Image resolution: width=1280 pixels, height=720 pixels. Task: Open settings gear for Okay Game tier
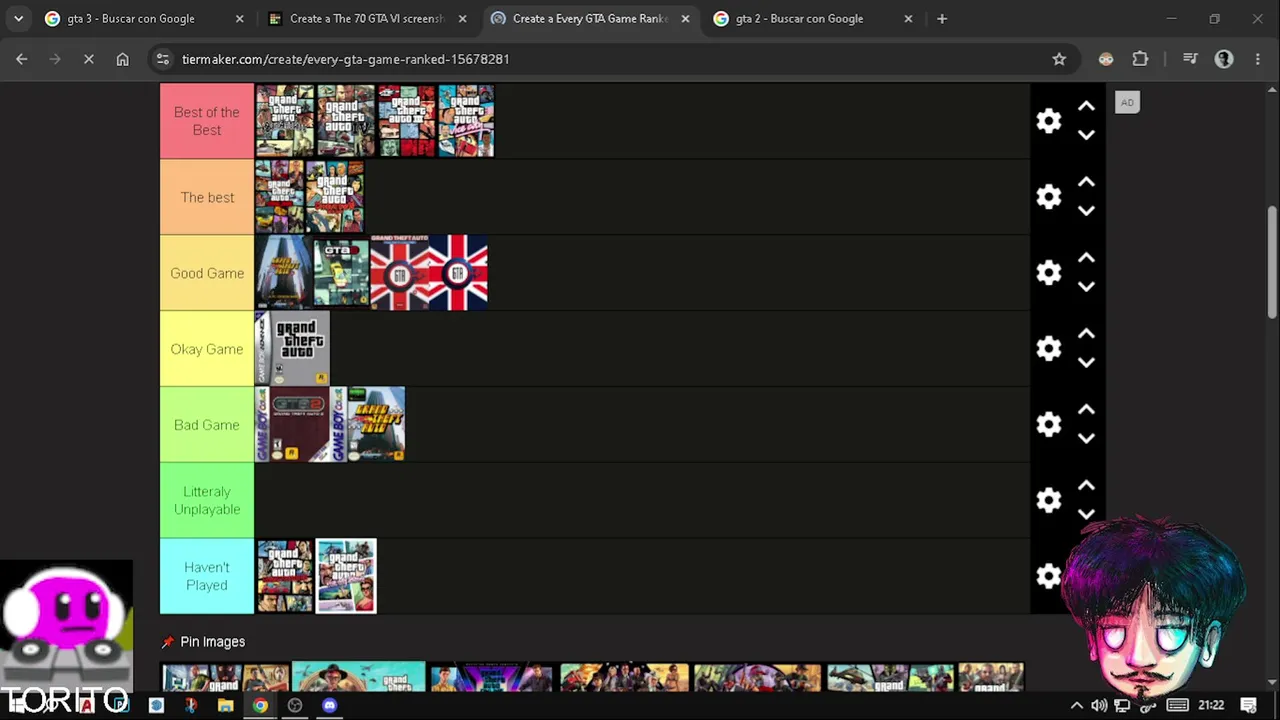(1048, 349)
